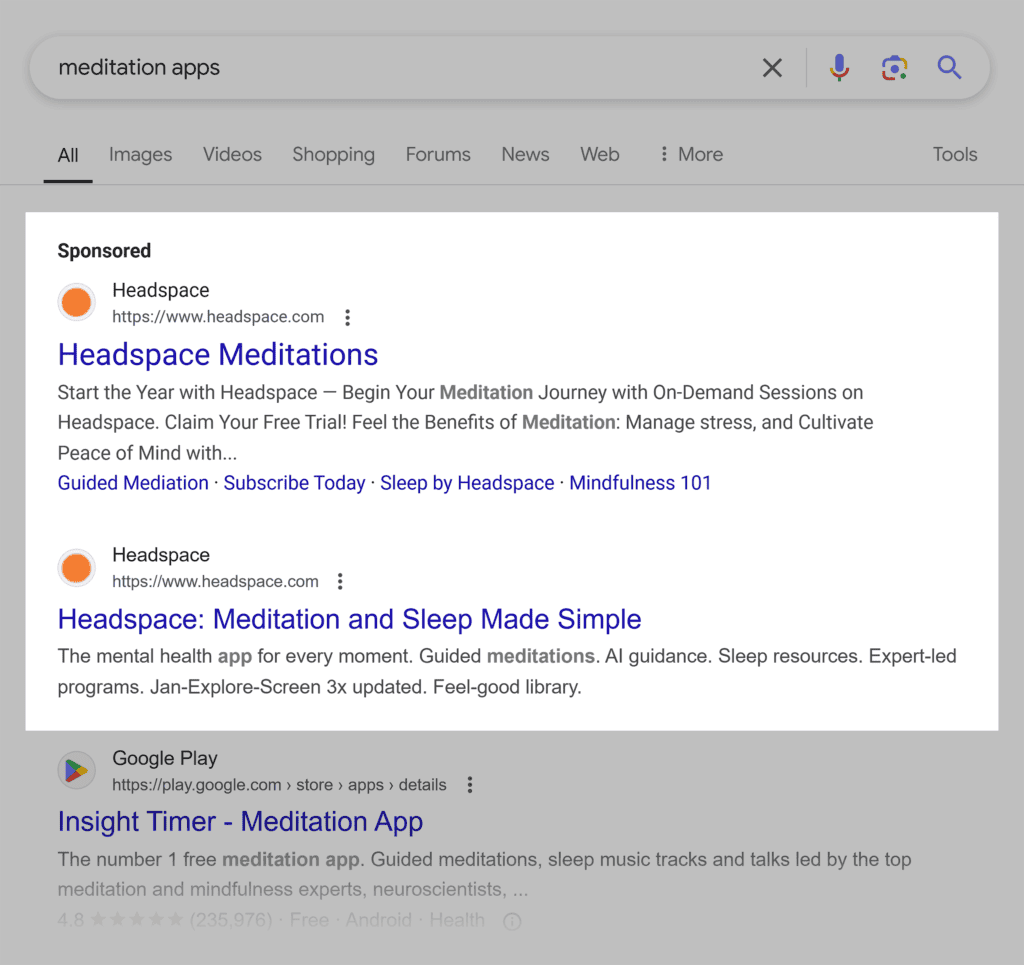Open three-dot menu for second Headspace ad
The height and width of the screenshot is (965, 1024).
pyautogui.click(x=340, y=582)
